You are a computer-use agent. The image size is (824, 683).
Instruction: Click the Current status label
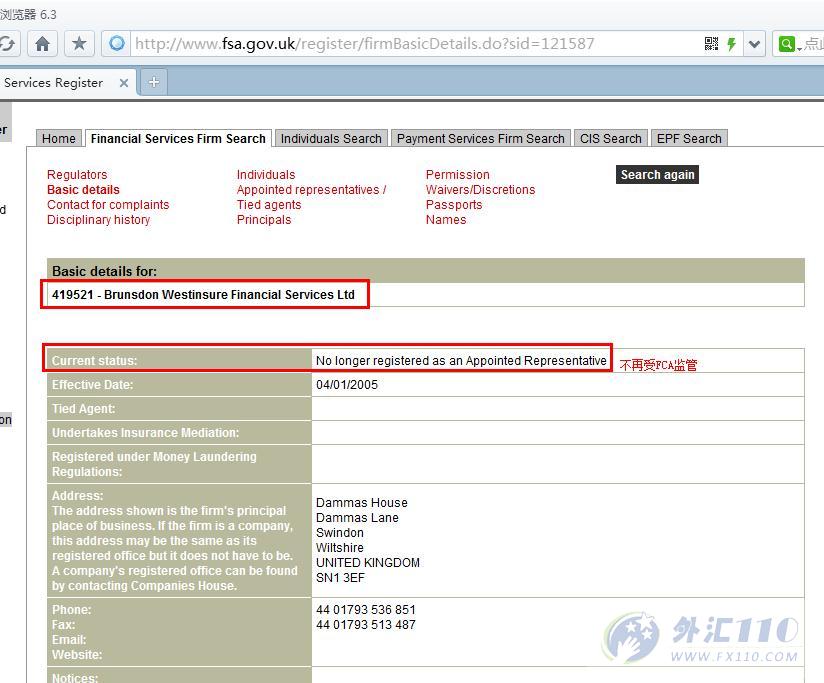94,360
